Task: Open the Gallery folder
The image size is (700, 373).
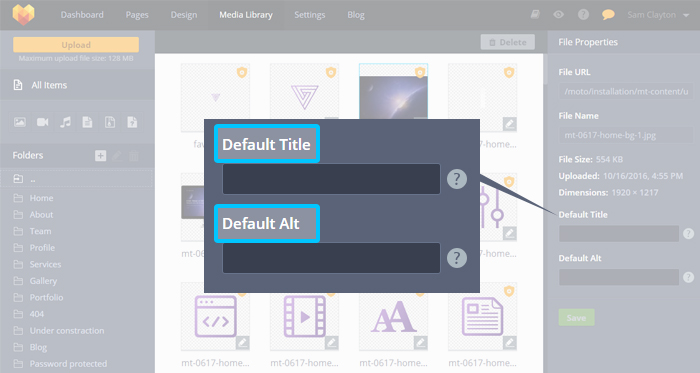Action: pos(43,281)
